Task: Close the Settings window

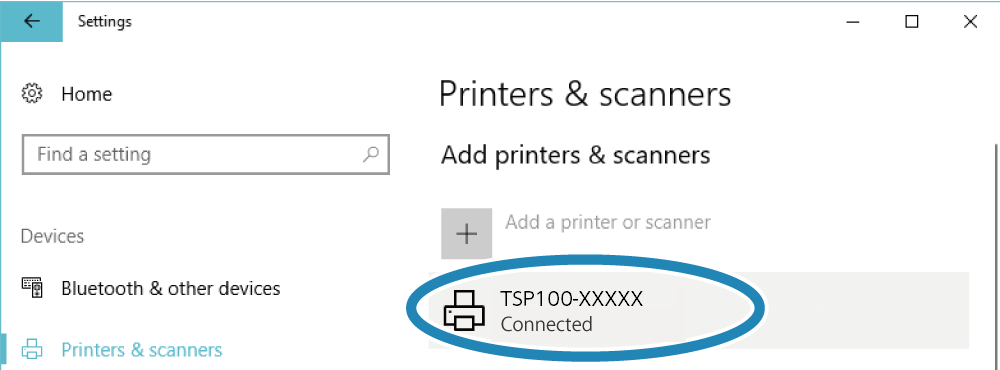Action: 970,22
